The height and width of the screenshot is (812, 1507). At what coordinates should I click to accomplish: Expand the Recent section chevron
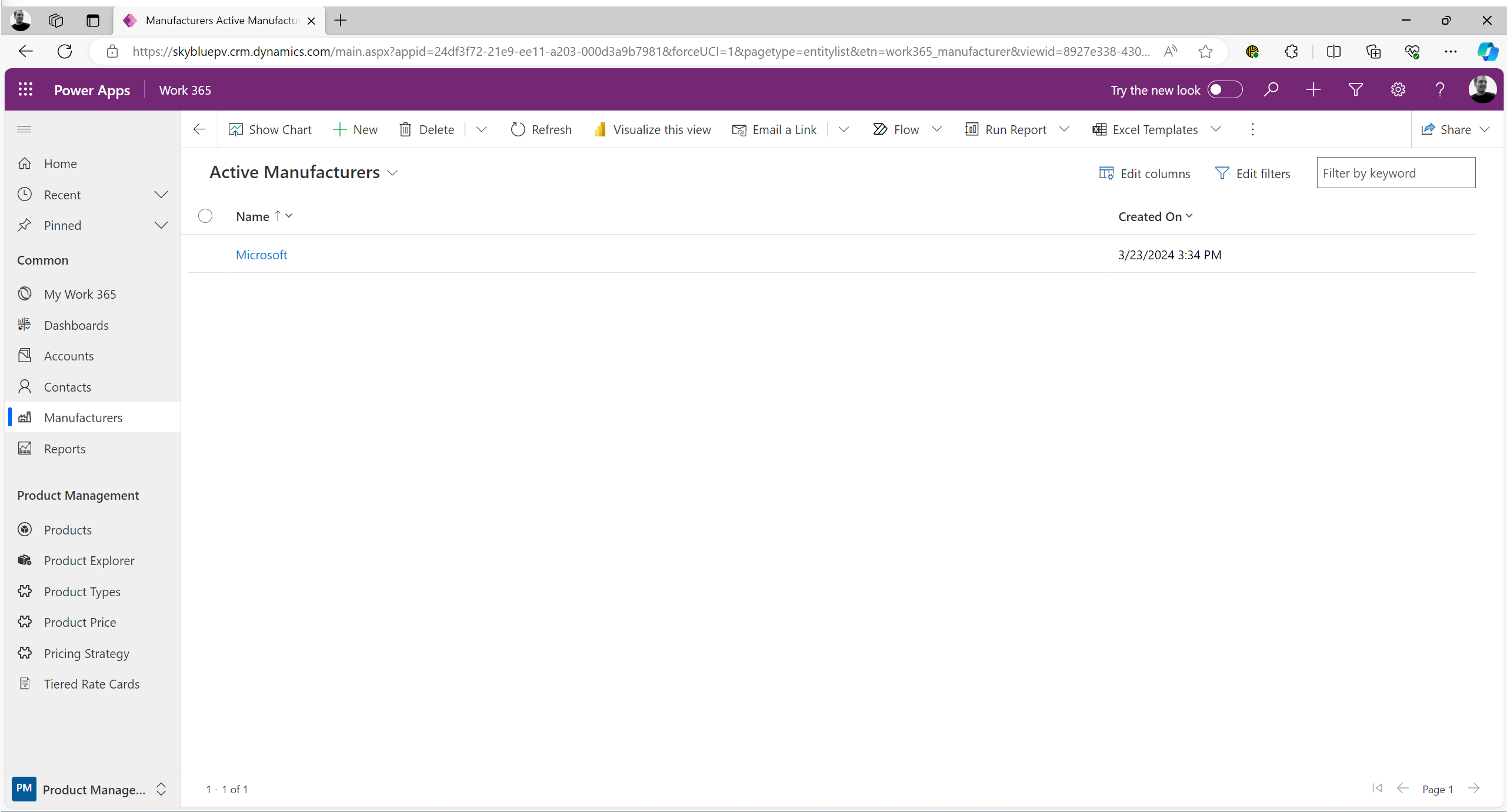click(x=161, y=195)
